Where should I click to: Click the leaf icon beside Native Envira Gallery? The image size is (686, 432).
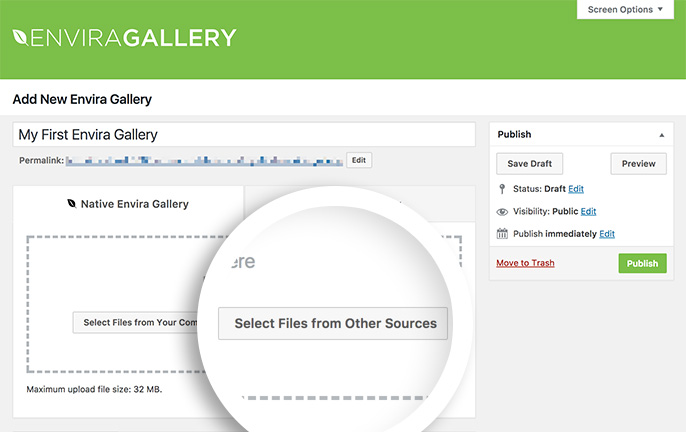(x=72, y=204)
